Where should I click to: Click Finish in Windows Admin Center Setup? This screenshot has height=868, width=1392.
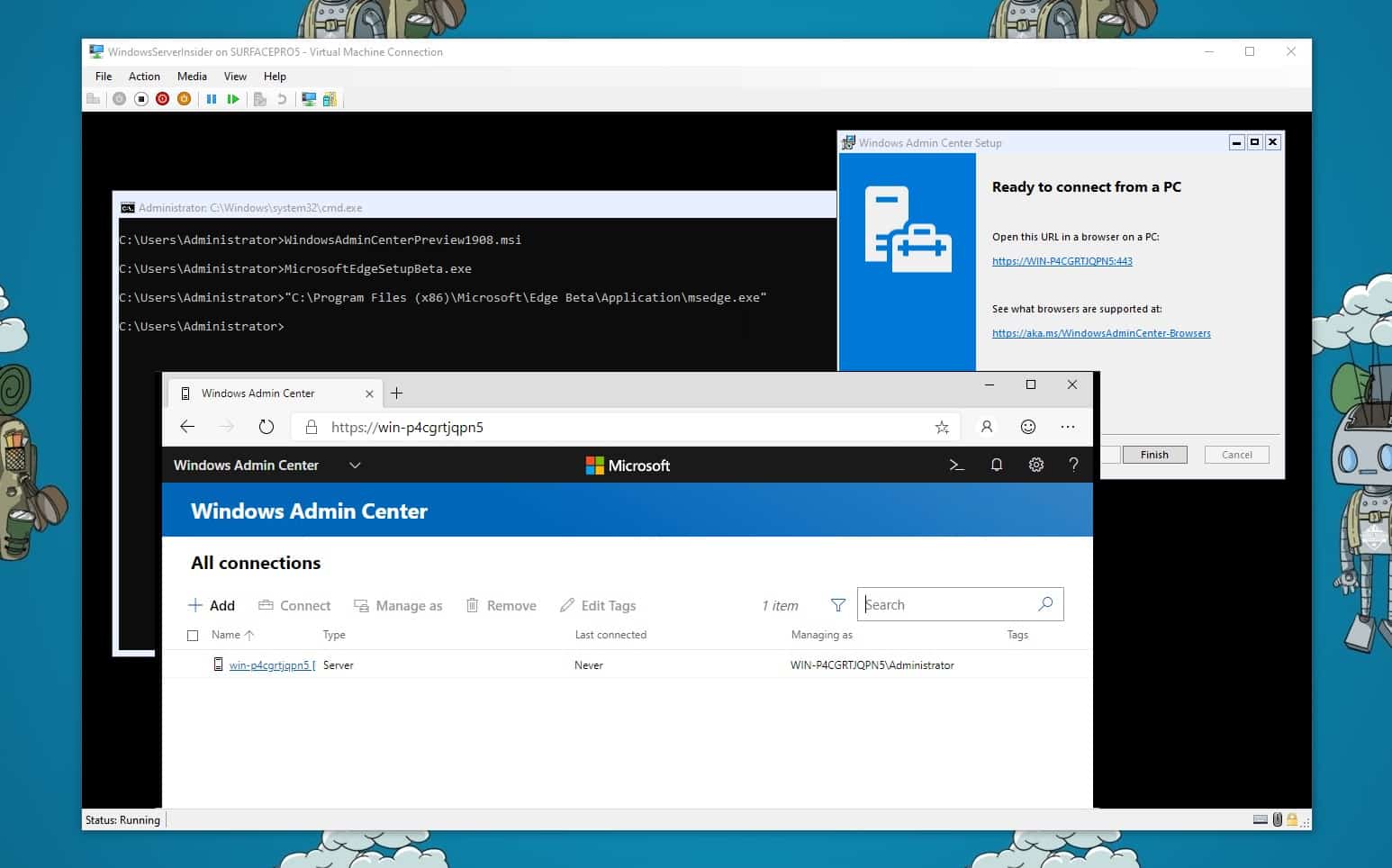1154,455
